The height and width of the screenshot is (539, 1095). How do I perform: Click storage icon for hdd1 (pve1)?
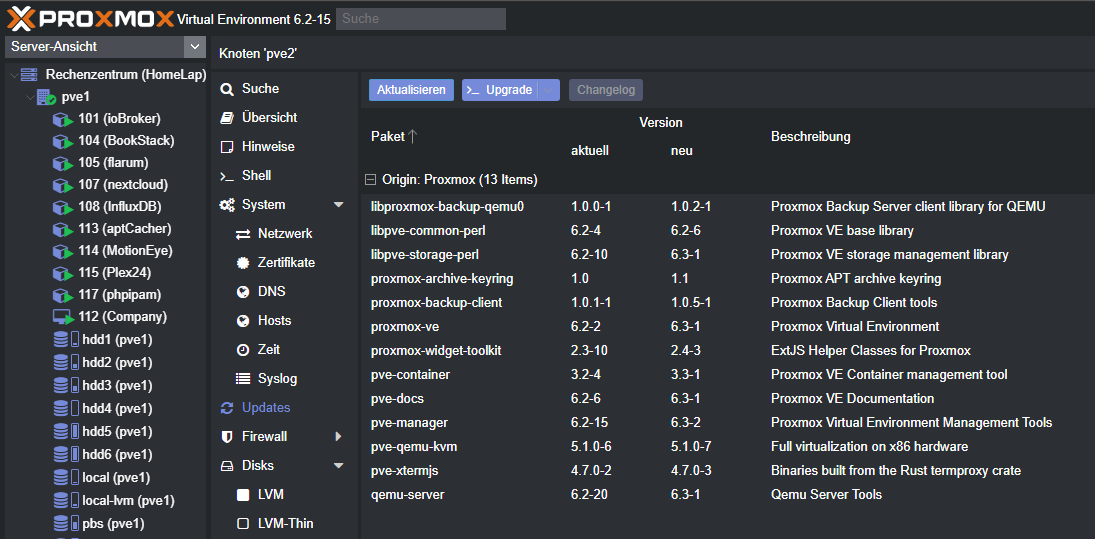66,340
